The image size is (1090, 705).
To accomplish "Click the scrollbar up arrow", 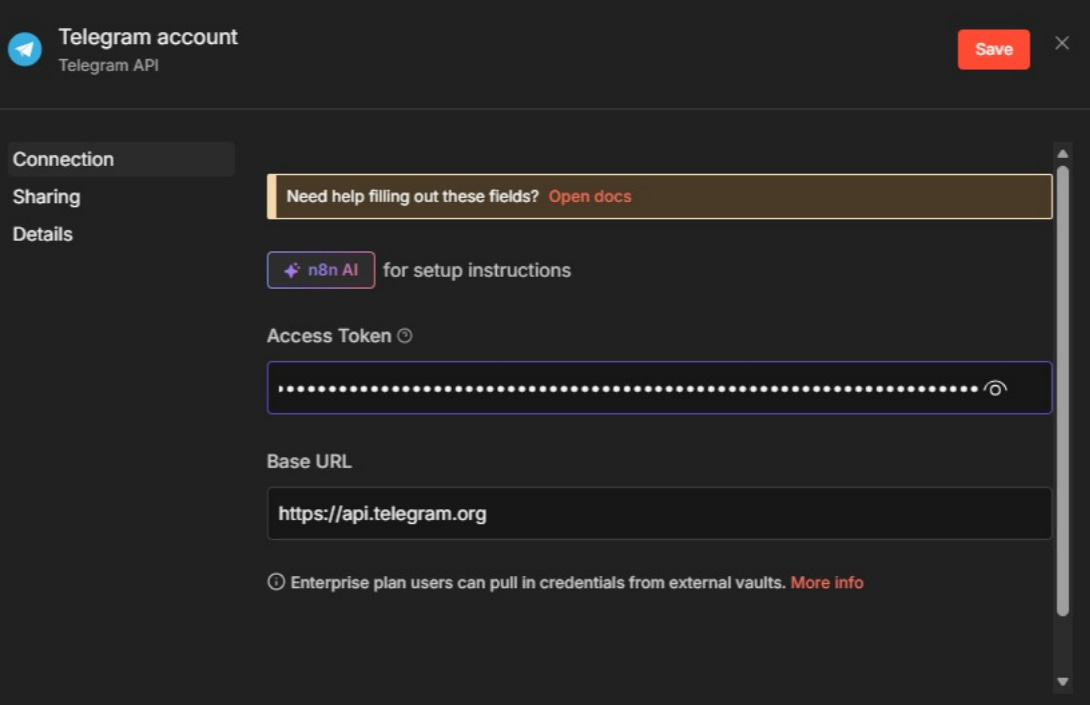I will coord(1062,154).
